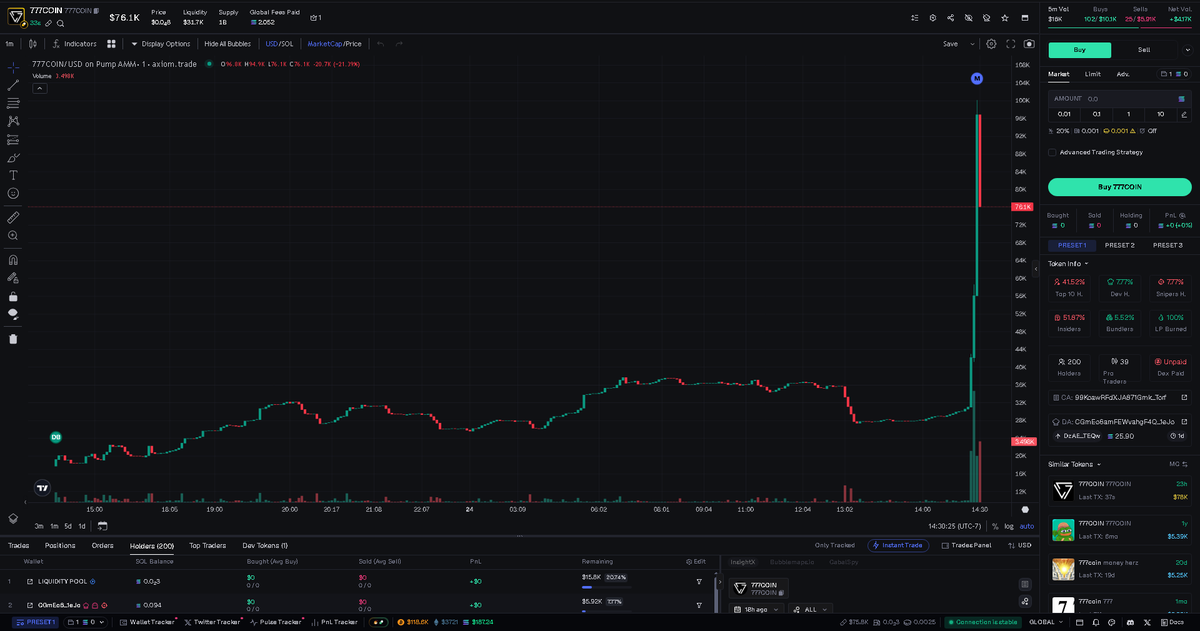This screenshot has width=1200, height=631.
Task: Toggle auto scale on chart
Action: [1026, 526]
